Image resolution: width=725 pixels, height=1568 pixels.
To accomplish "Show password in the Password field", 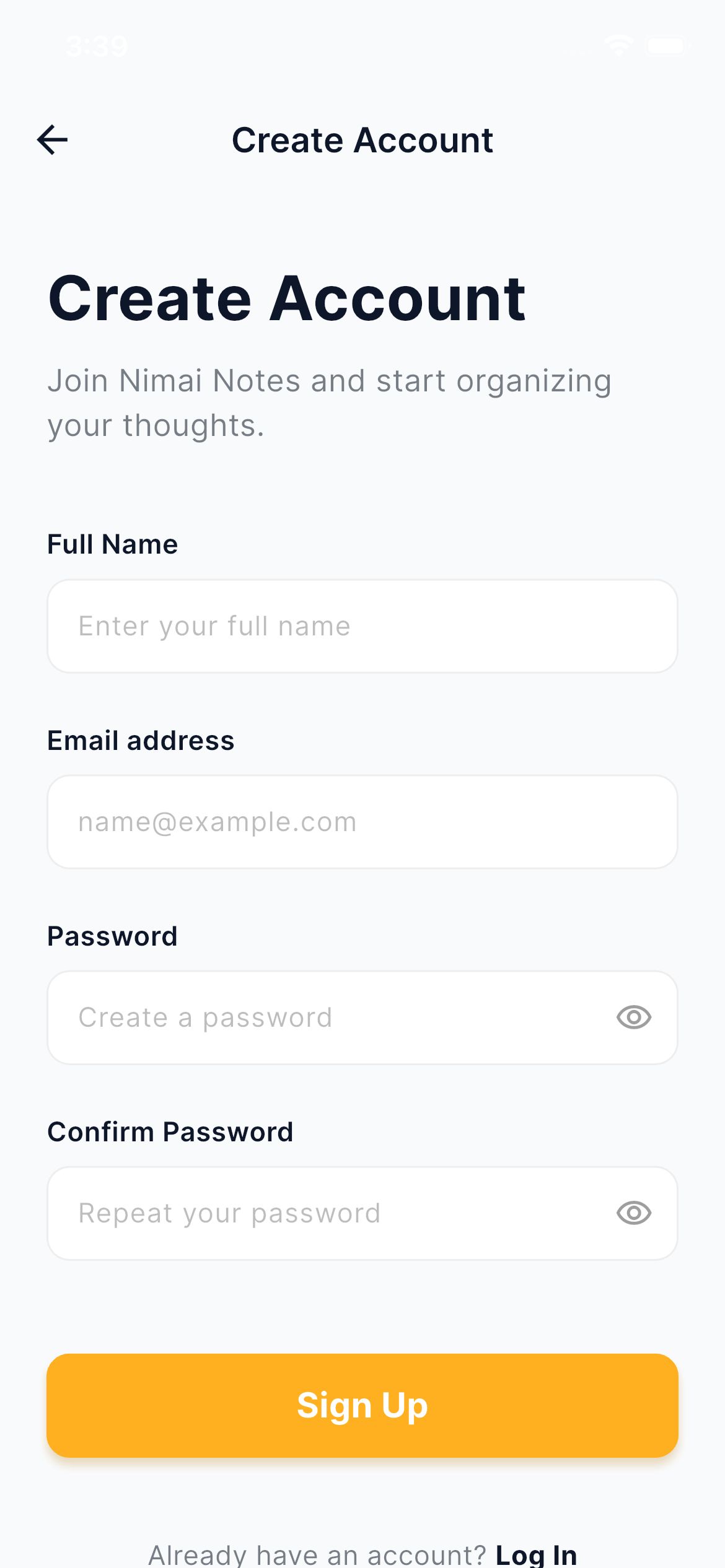I will tap(633, 1017).
